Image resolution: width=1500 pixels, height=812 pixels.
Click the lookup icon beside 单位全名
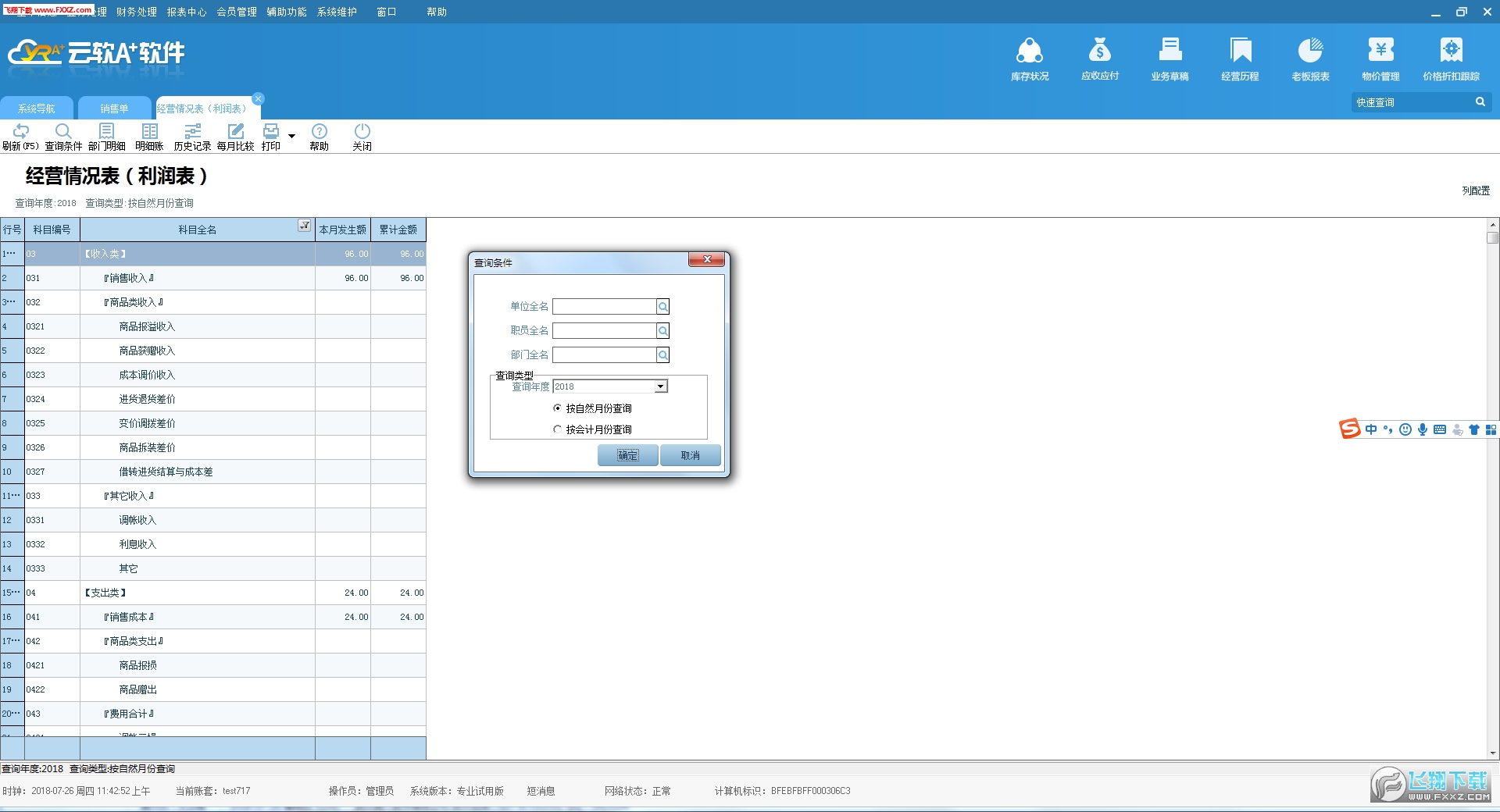tap(662, 307)
